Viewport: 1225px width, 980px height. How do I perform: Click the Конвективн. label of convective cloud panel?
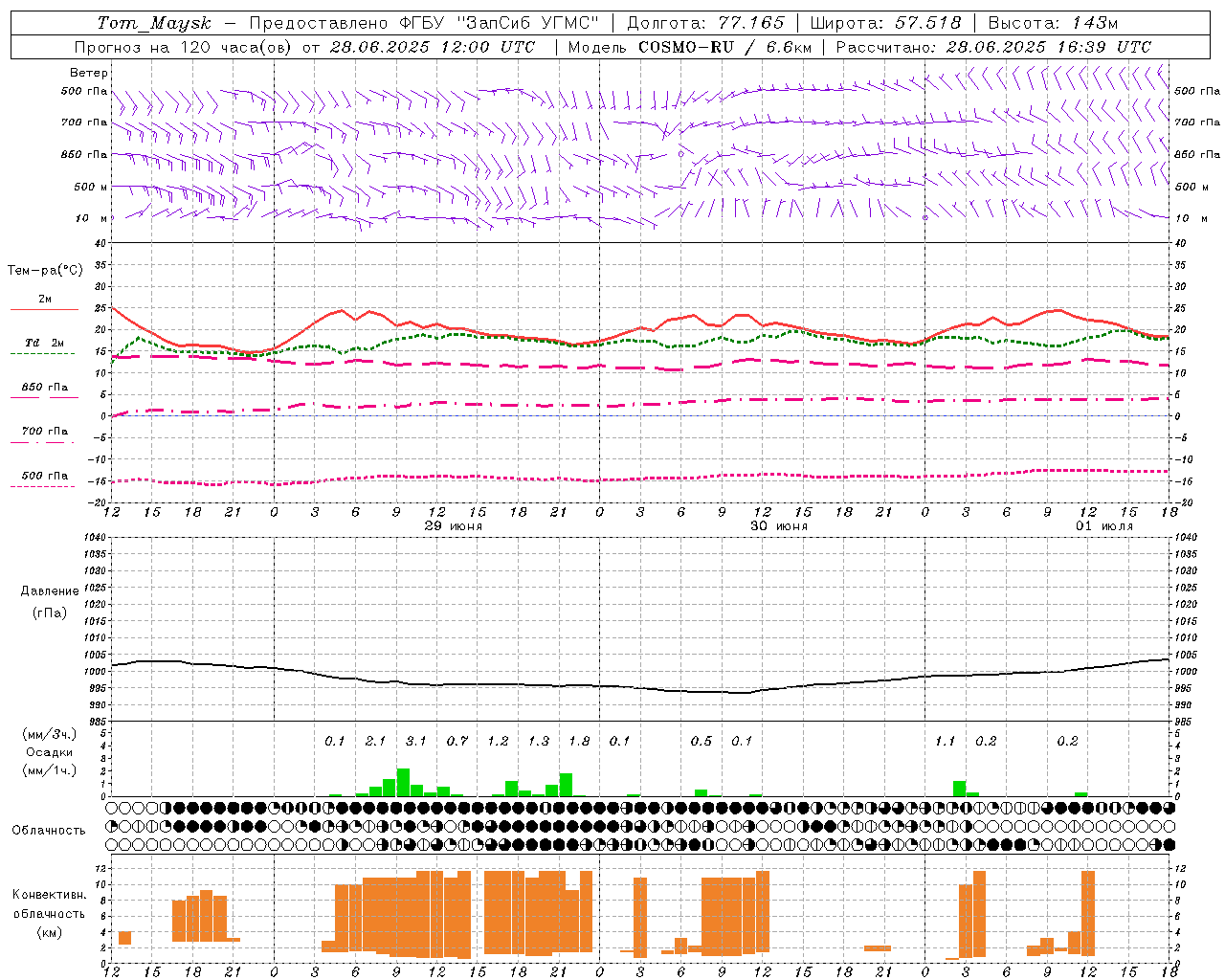50,895
